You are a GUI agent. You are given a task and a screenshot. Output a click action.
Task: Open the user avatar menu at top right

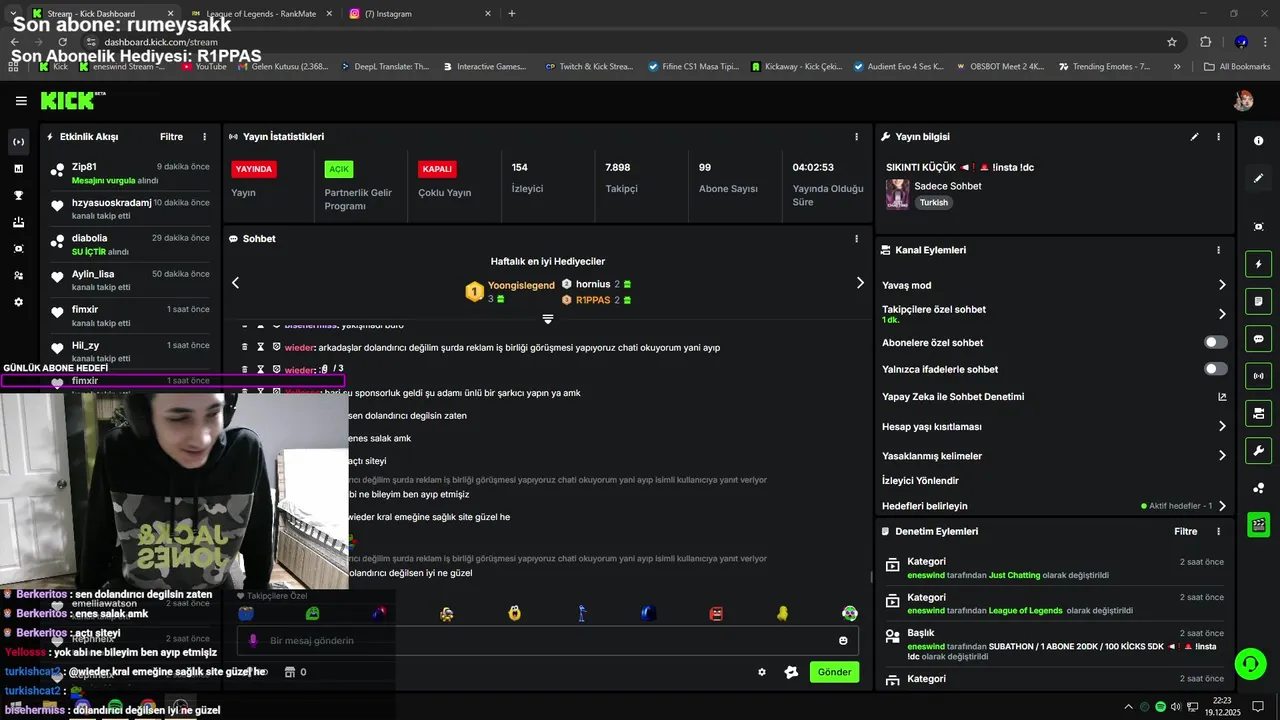point(1243,100)
